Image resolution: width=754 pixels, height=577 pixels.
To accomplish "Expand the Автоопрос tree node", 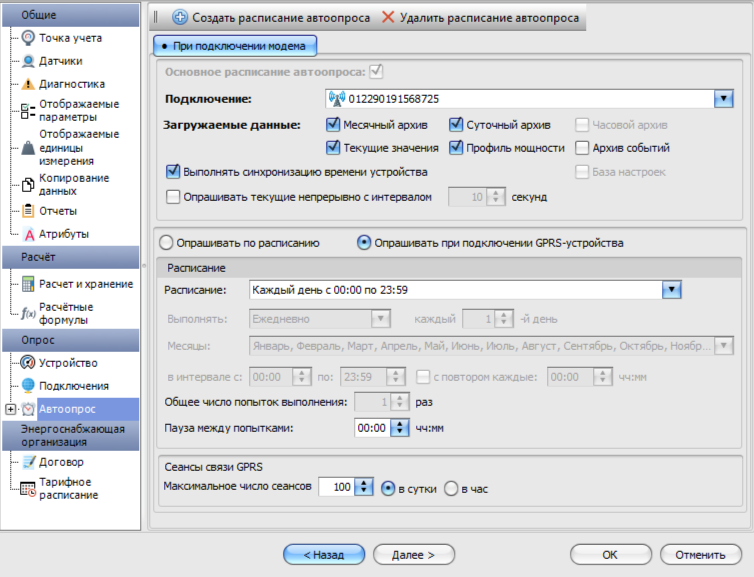I will [10, 409].
